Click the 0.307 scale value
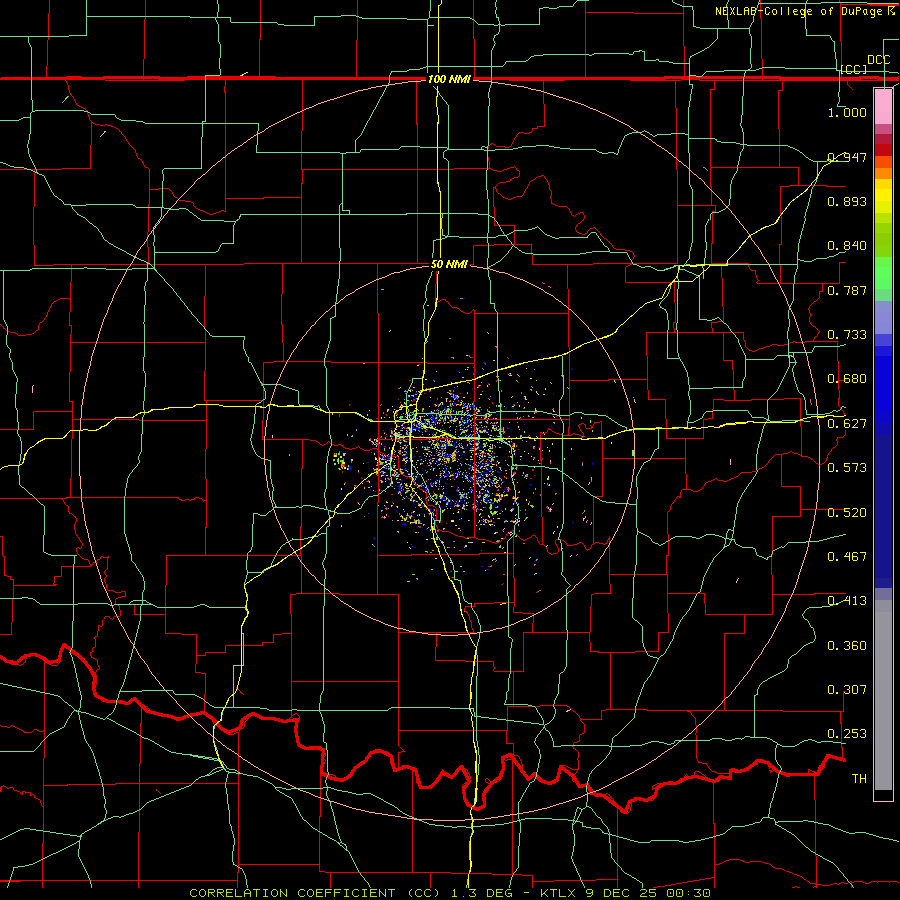The image size is (900, 900). (847, 690)
